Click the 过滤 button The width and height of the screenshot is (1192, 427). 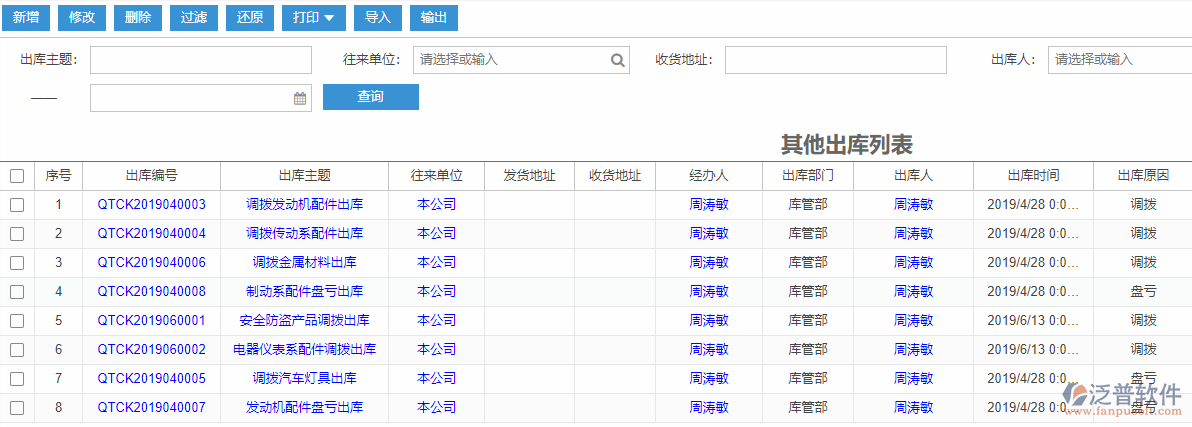point(194,17)
